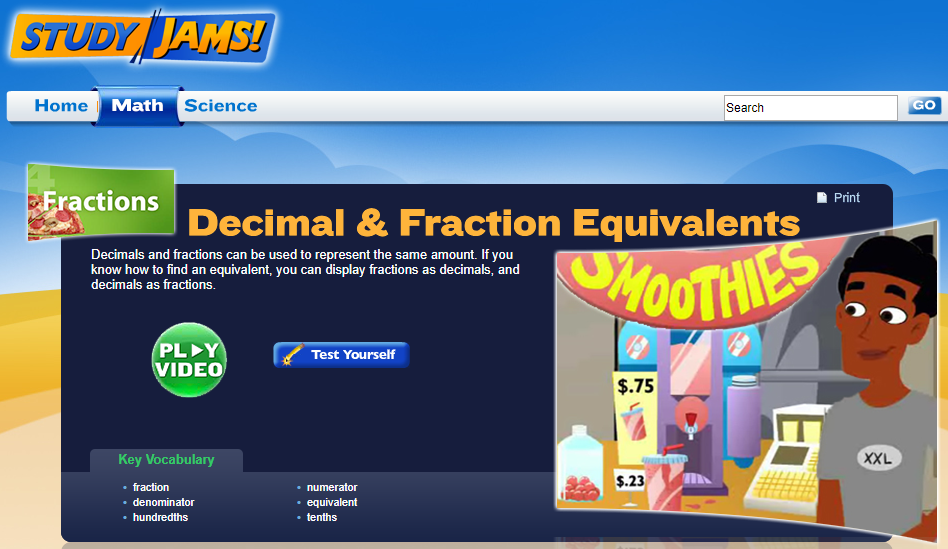Viewport: 948px width, 549px height.
Task: Click the Print link text
Action: [x=846, y=198]
